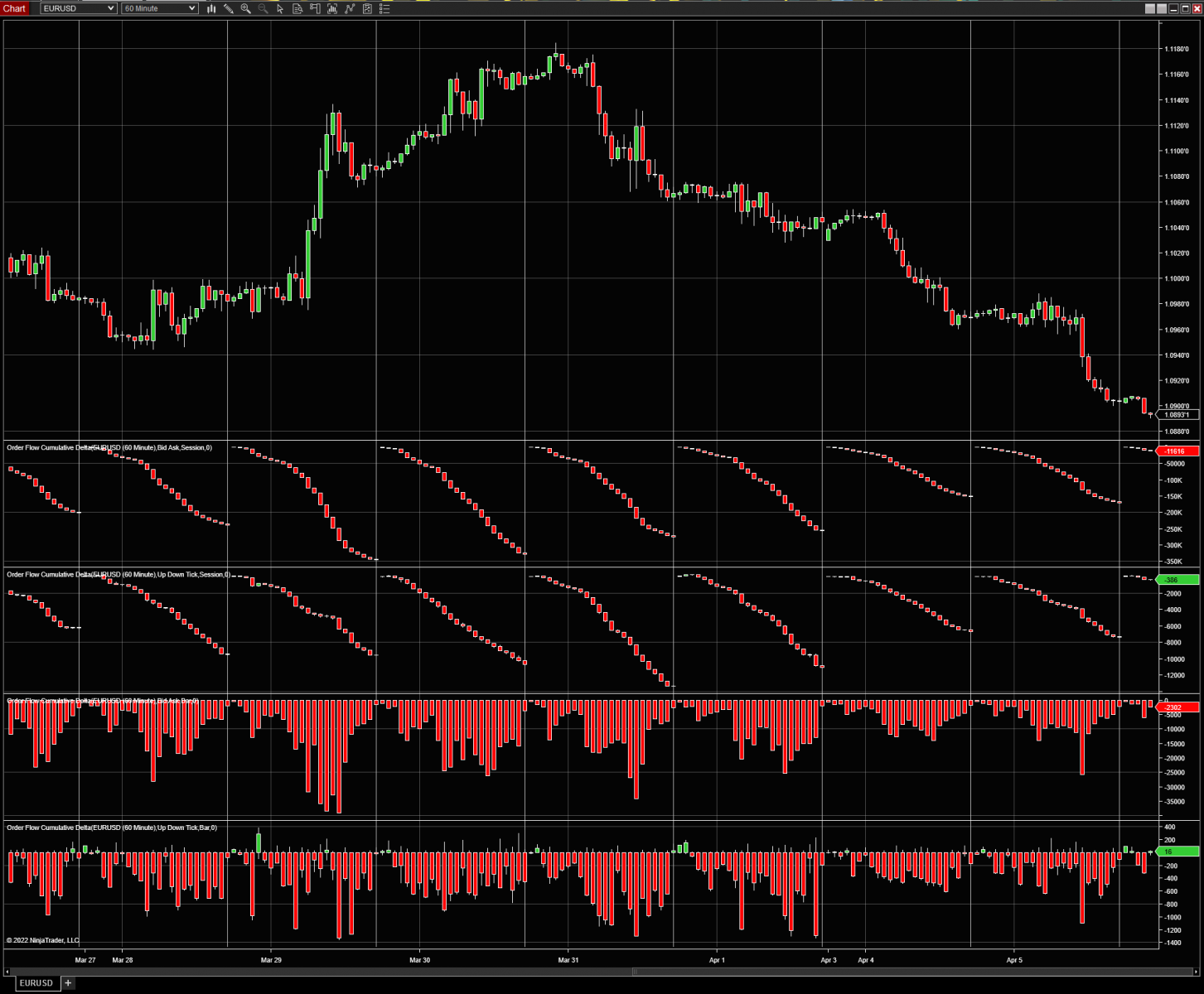Image resolution: width=1204 pixels, height=994 pixels.
Task: Click the scrollbar left arrow
Action: [9, 971]
